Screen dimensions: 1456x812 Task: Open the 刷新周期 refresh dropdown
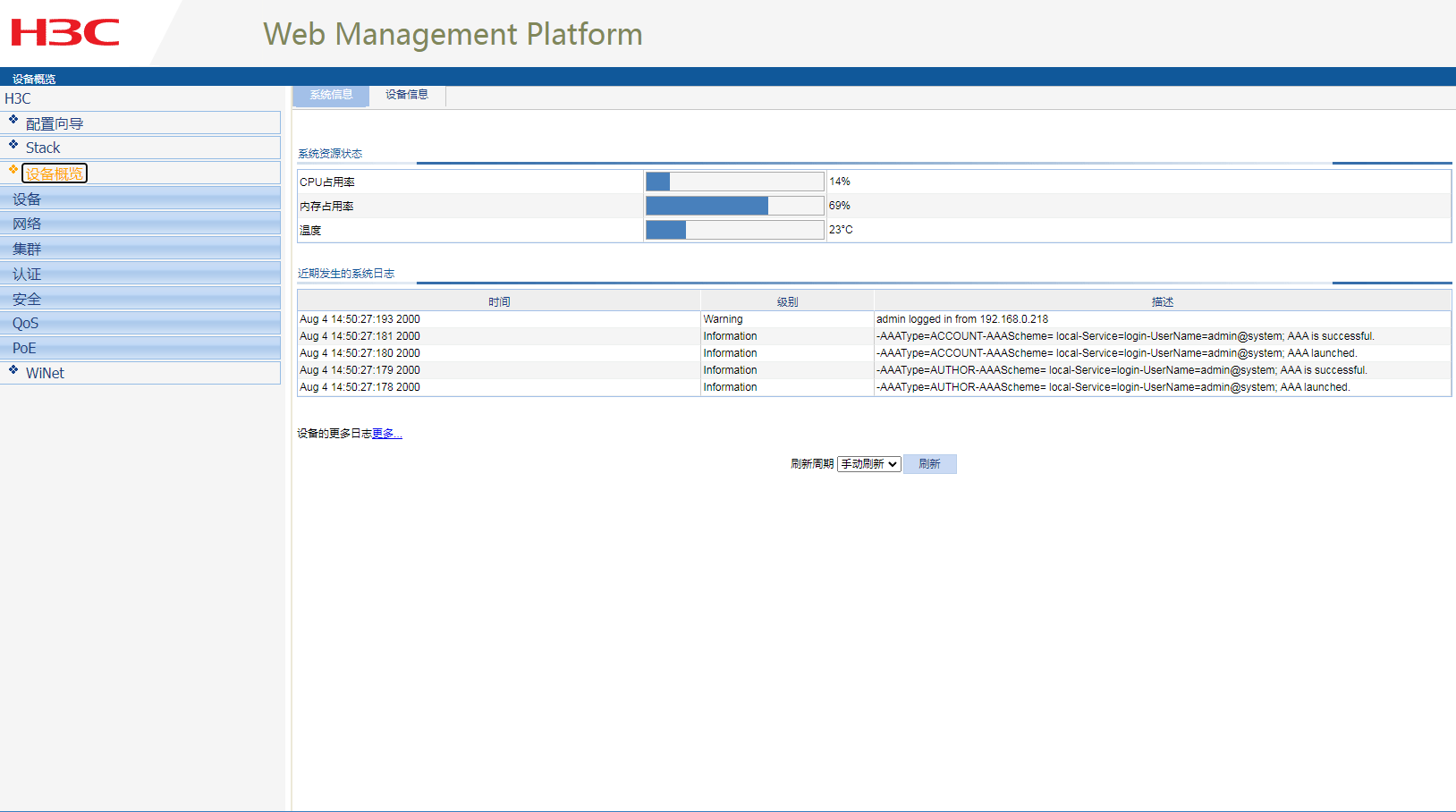click(x=868, y=464)
